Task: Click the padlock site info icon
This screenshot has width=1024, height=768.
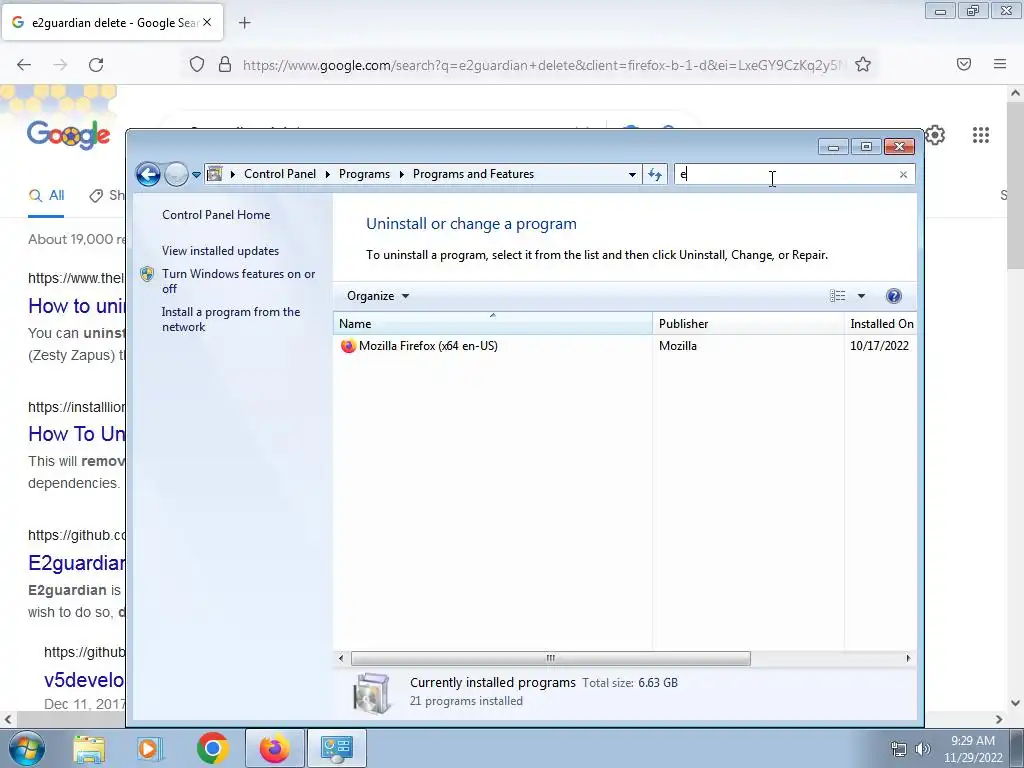Action: [225, 65]
